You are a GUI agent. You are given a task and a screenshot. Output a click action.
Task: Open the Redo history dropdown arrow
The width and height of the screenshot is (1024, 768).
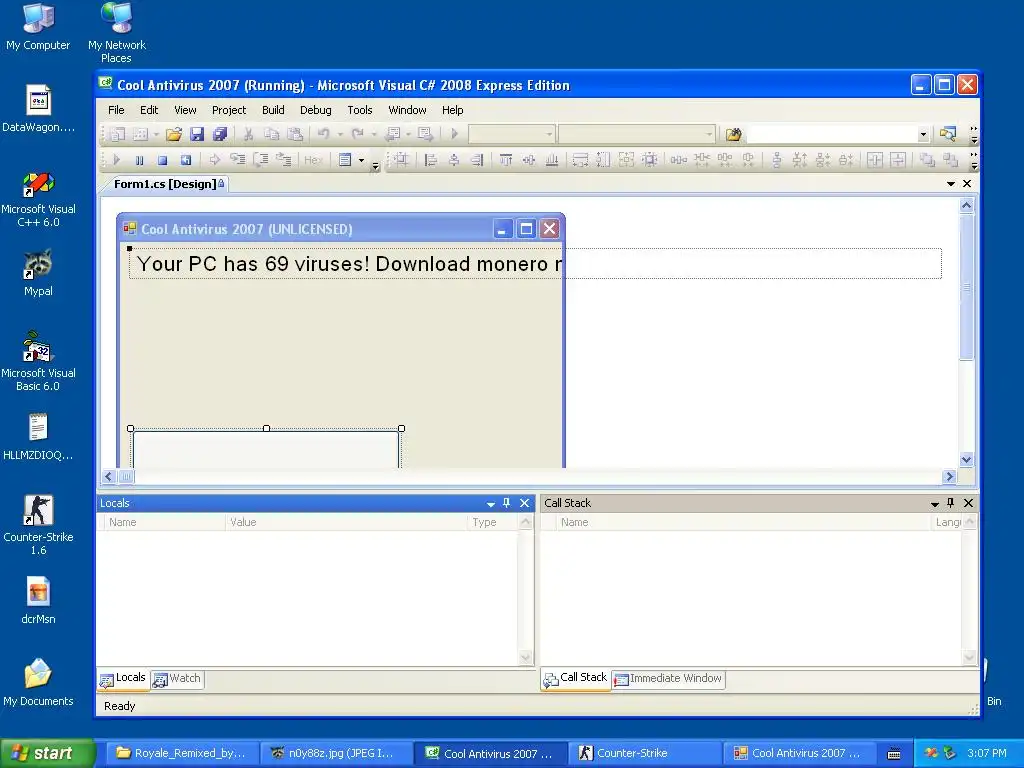[x=374, y=135]
